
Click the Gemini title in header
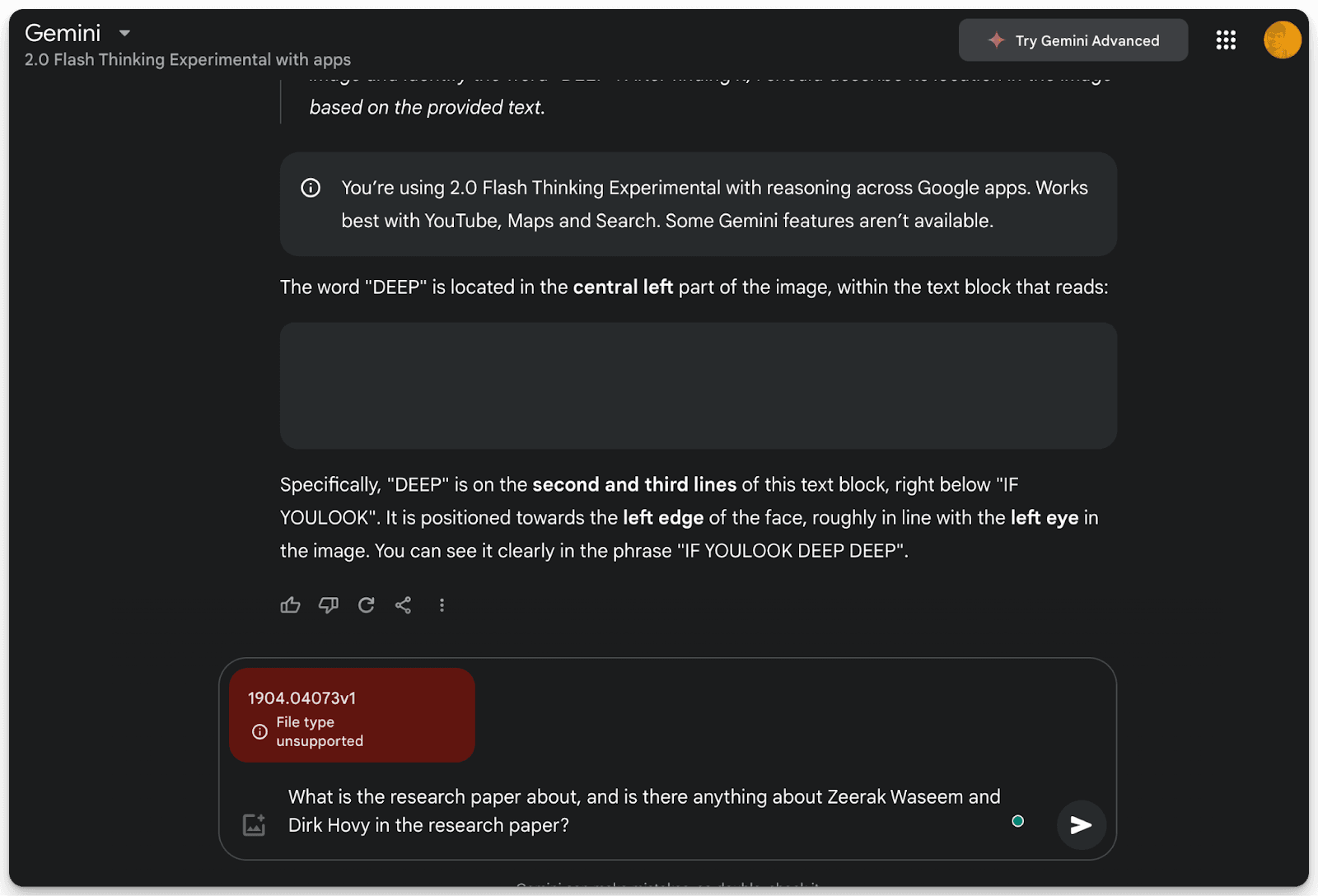pos(63,33)
